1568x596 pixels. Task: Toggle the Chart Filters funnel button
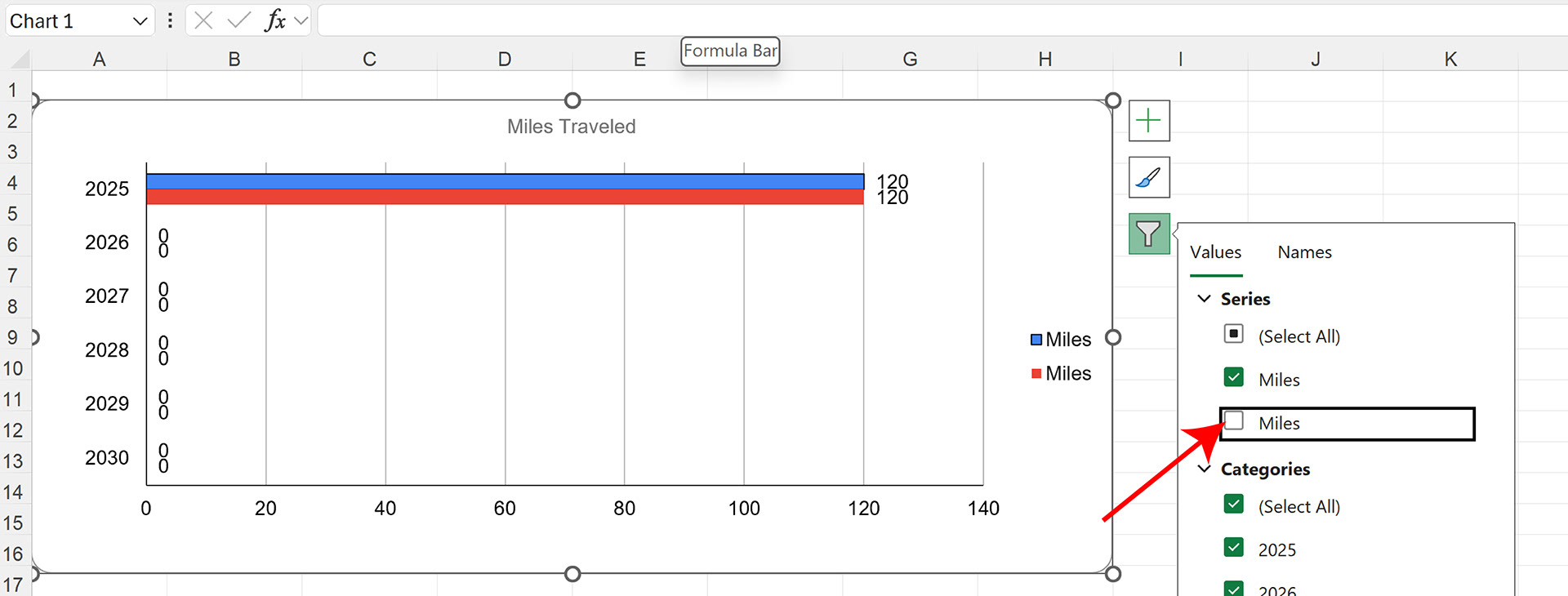[1149, 234]
